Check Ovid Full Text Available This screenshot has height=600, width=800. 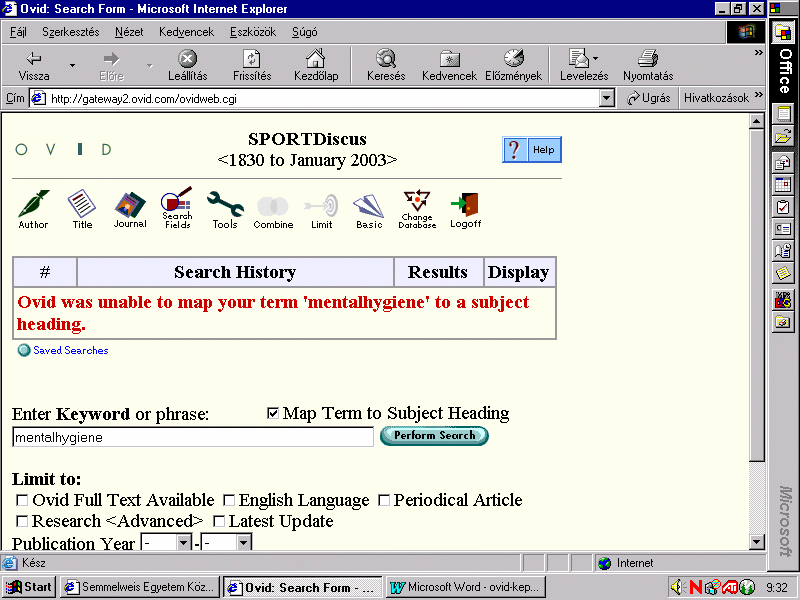point(22,500)
